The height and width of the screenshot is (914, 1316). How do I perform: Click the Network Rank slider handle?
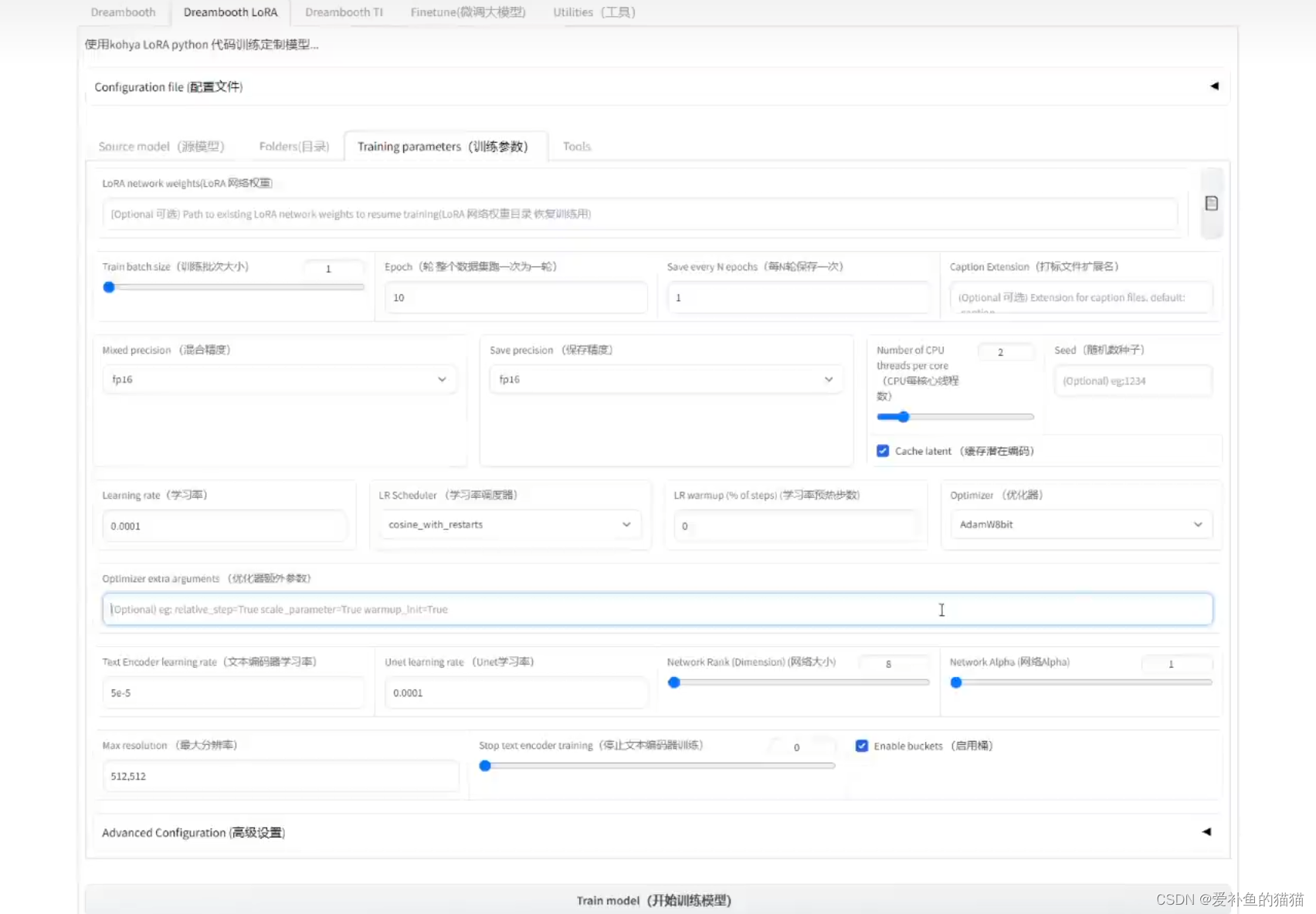pos(674,682)
